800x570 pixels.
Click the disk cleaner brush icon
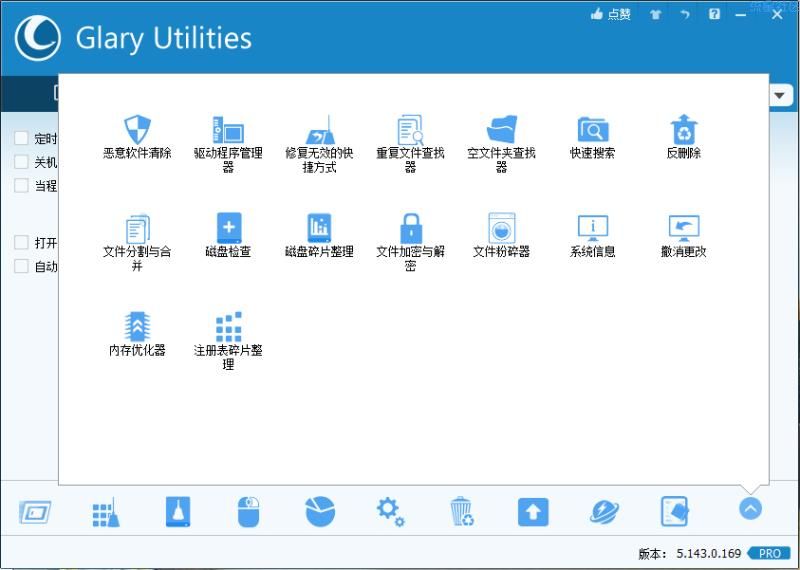tap(178, 511)
